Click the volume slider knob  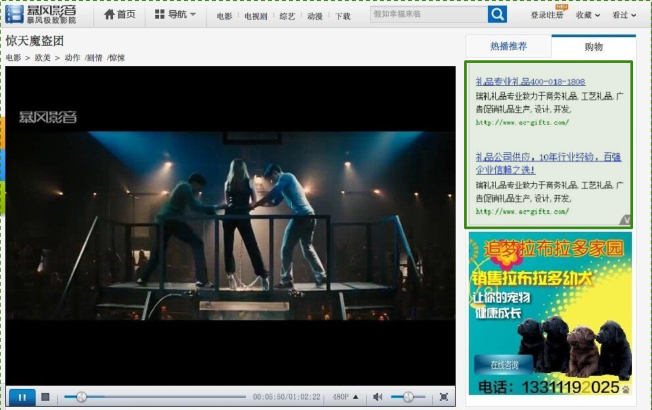point(408,397)
